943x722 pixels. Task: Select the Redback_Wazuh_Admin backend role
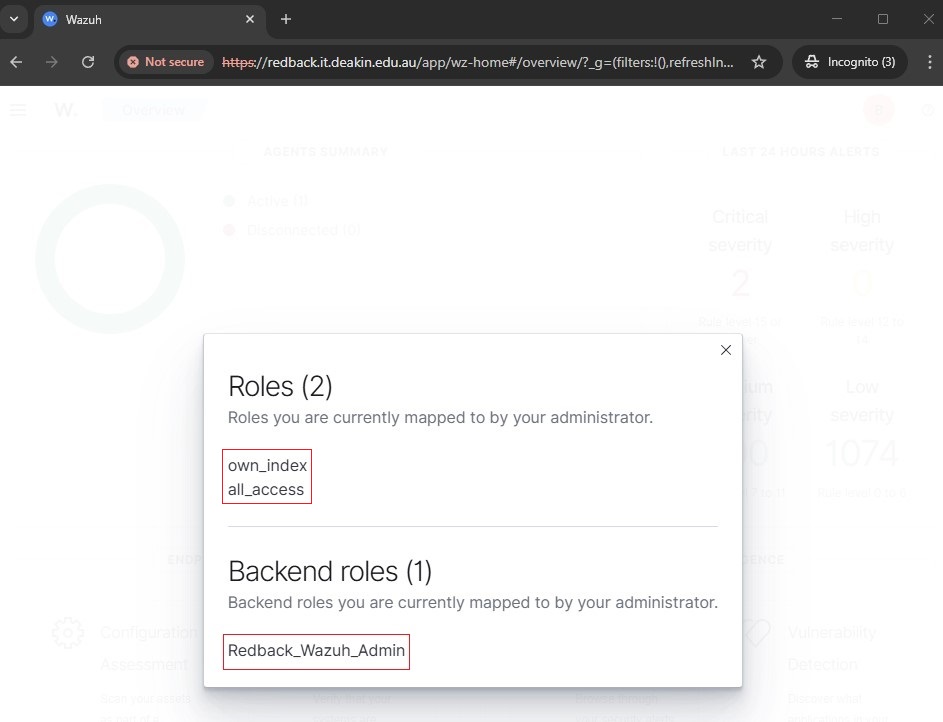tap(316, 650)
